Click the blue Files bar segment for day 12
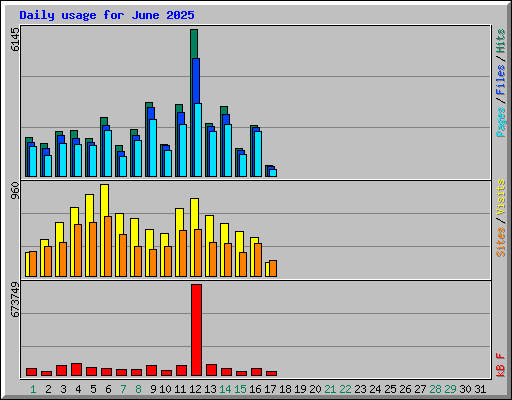Screen dimensions: 512x400 pyautogui.click(x=196, y=81)
